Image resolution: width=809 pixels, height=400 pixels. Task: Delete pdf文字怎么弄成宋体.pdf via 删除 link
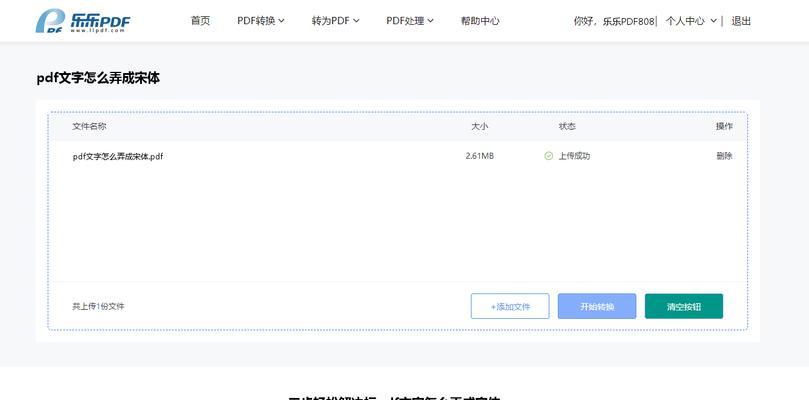(724, 156)
